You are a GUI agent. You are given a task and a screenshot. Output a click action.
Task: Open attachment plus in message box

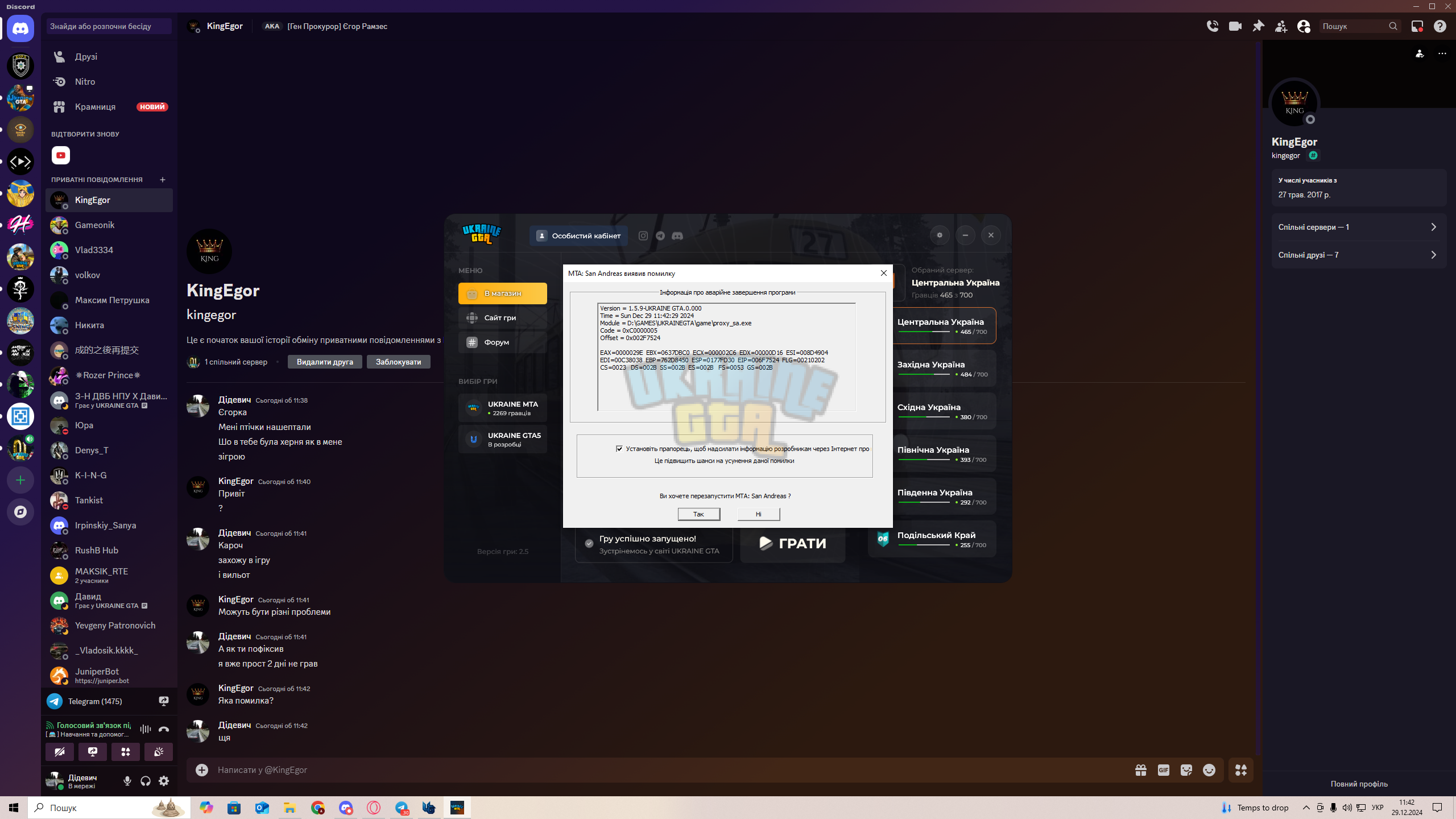202,770
